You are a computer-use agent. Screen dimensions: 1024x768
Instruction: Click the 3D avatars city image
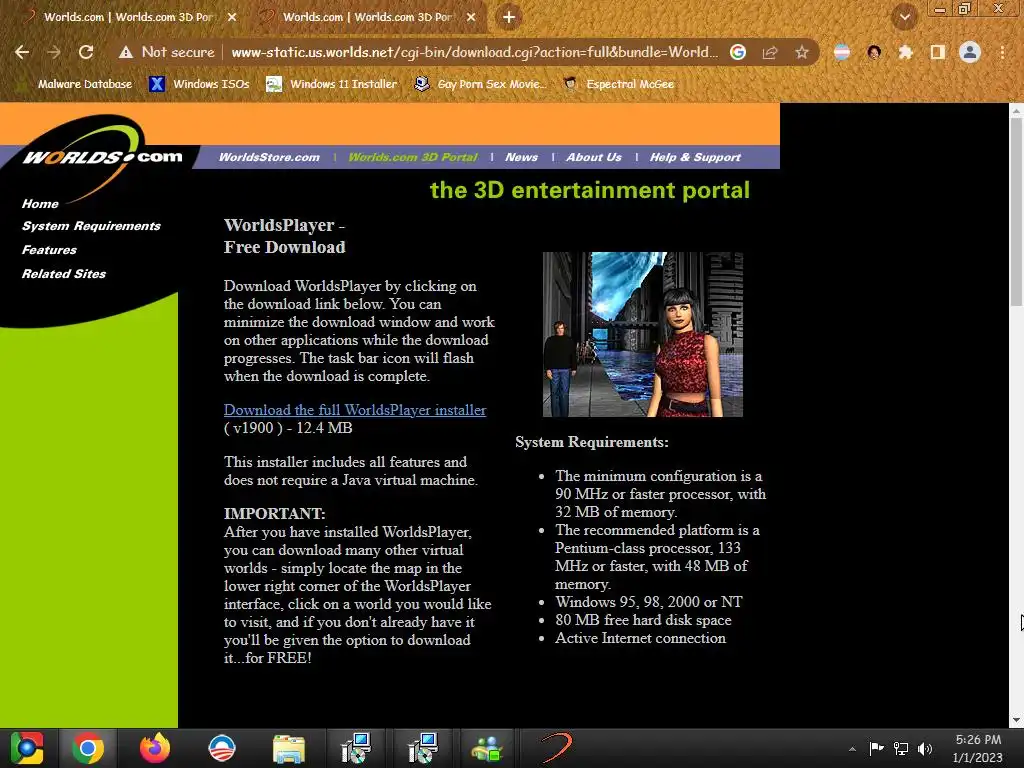pyautogui.click(x=643, y=334)
